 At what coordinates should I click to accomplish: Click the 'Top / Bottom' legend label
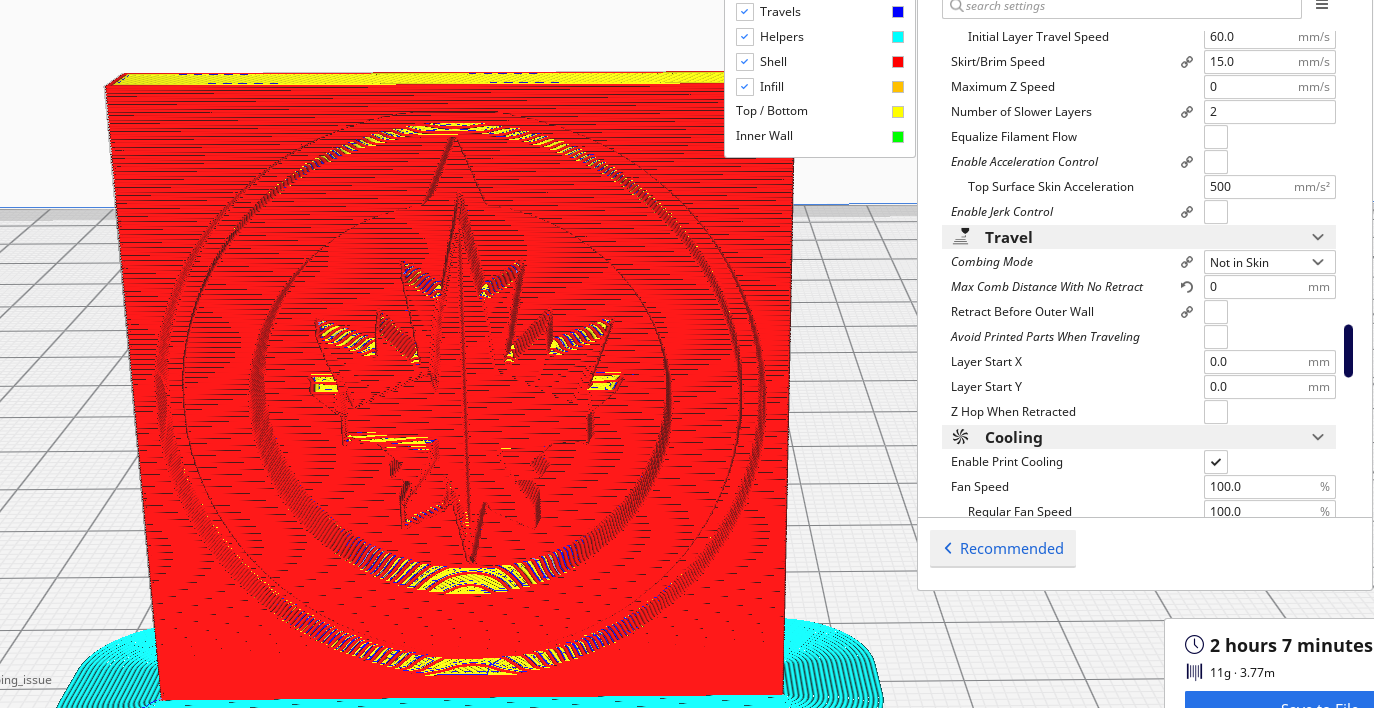[771, 111]
